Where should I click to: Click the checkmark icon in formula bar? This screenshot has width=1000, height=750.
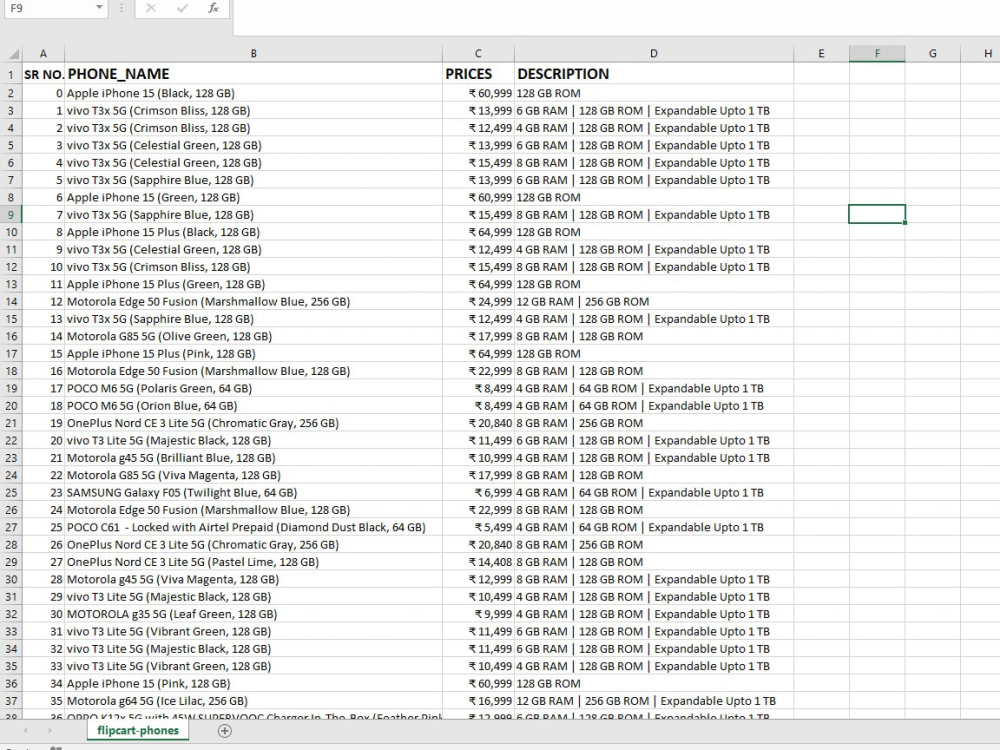(182, 8)
